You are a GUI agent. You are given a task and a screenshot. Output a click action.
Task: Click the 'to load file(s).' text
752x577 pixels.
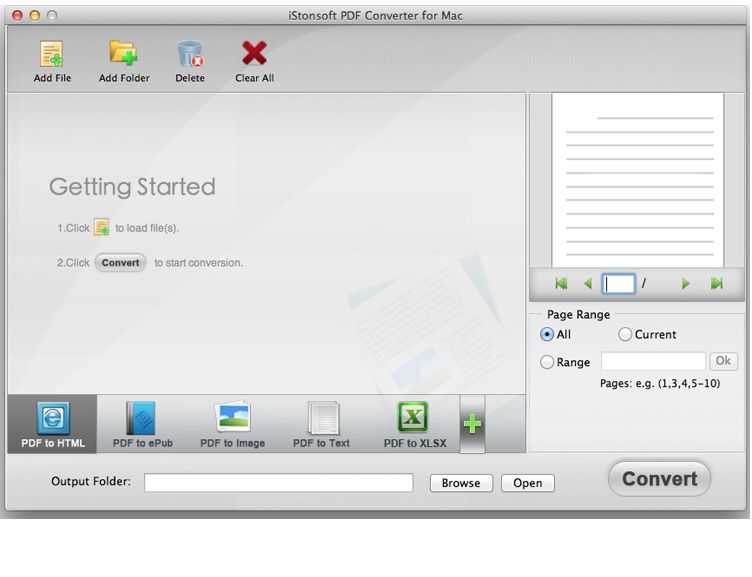(147, 228)
